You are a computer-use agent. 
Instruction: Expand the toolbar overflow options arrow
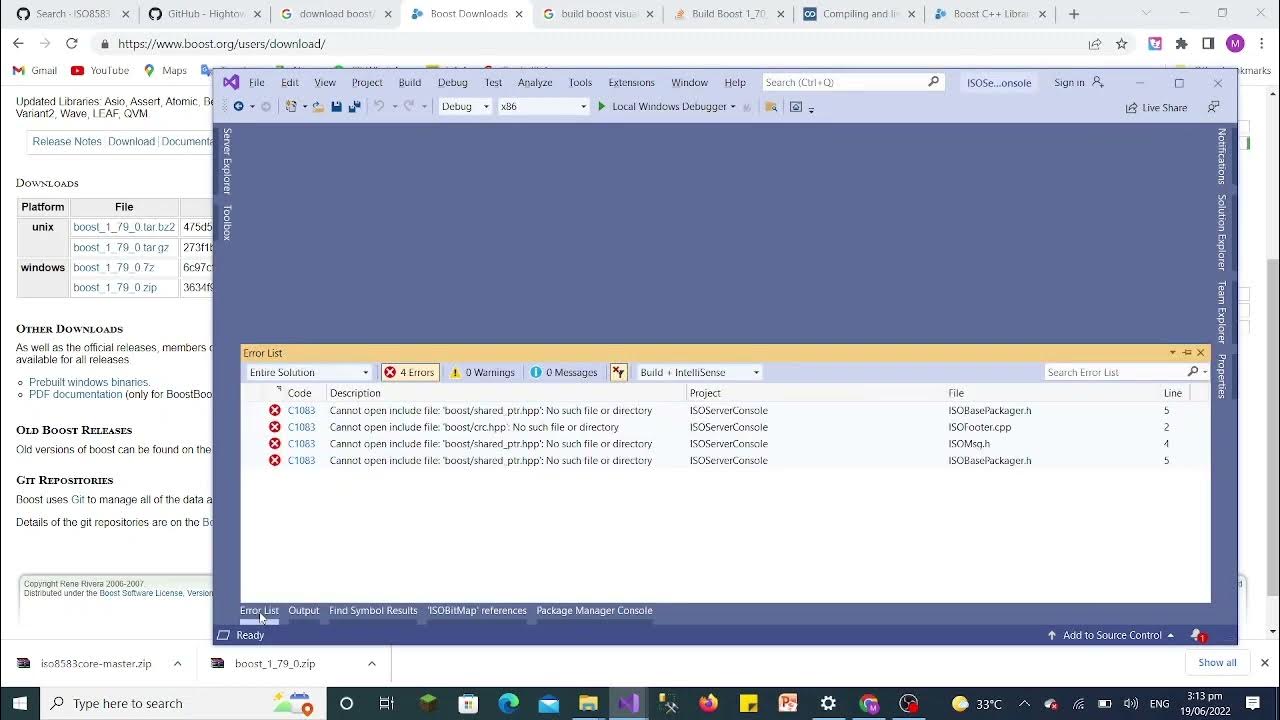coord(811,108)
